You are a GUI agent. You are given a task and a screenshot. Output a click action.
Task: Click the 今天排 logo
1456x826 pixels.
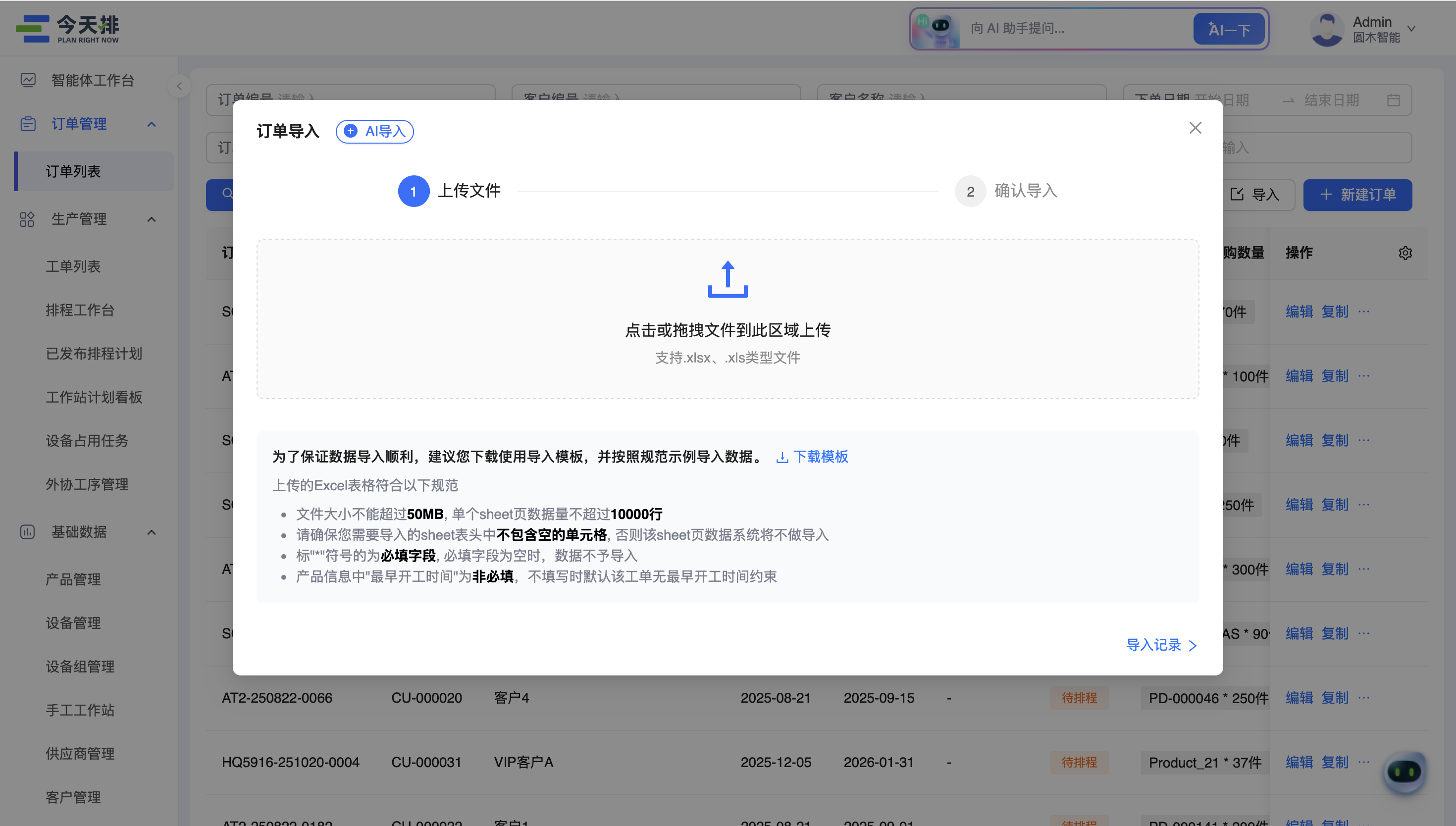(67, 28)
